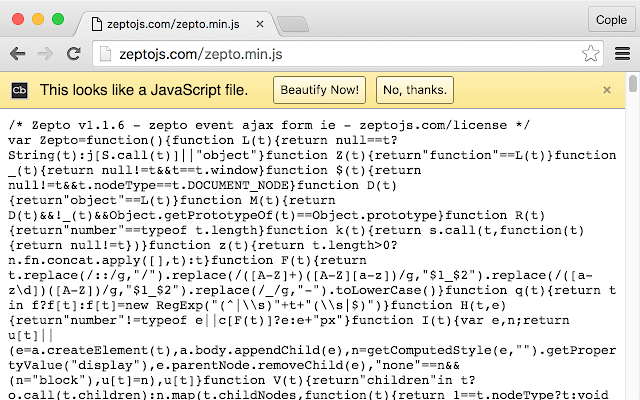Bookmark this page with the star icon
This screenshot has width=640, height=400.
(x=590, y=53)
